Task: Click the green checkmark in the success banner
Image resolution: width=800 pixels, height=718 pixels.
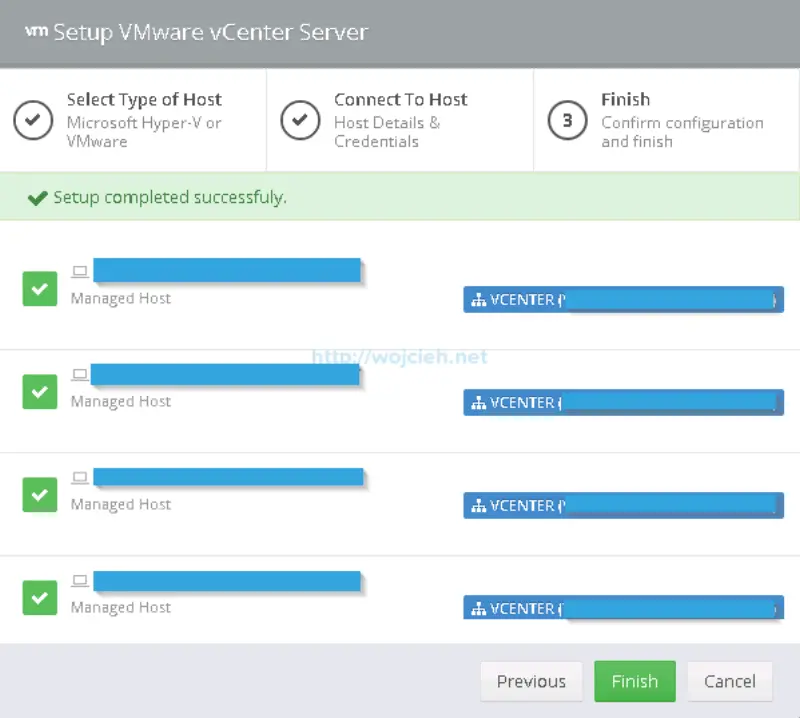Action: click(x=37, y=196)
